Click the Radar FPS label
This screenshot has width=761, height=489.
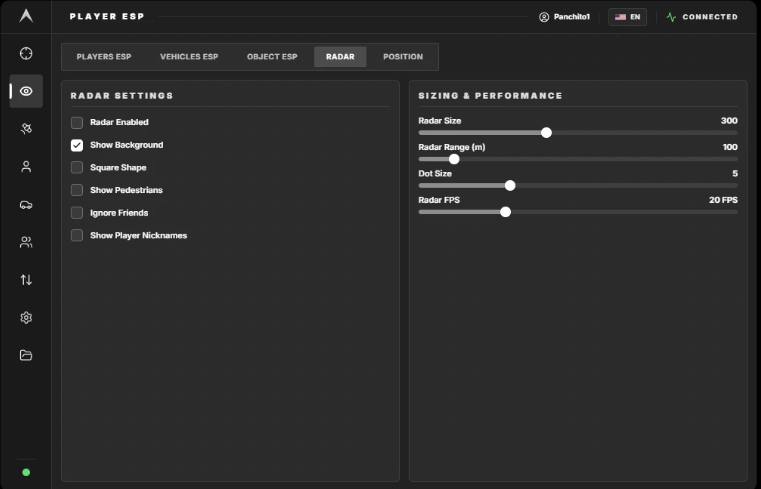[439, 200]
